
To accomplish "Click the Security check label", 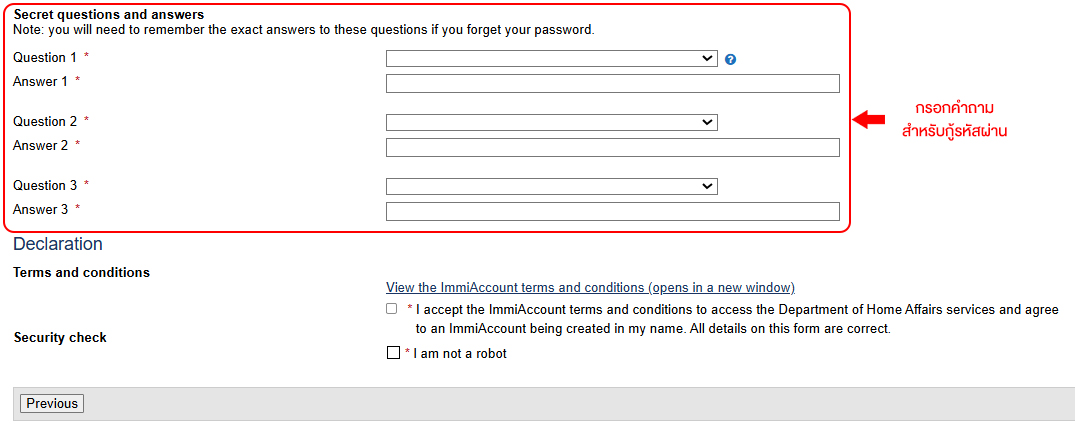I will (x=60, y=338).
